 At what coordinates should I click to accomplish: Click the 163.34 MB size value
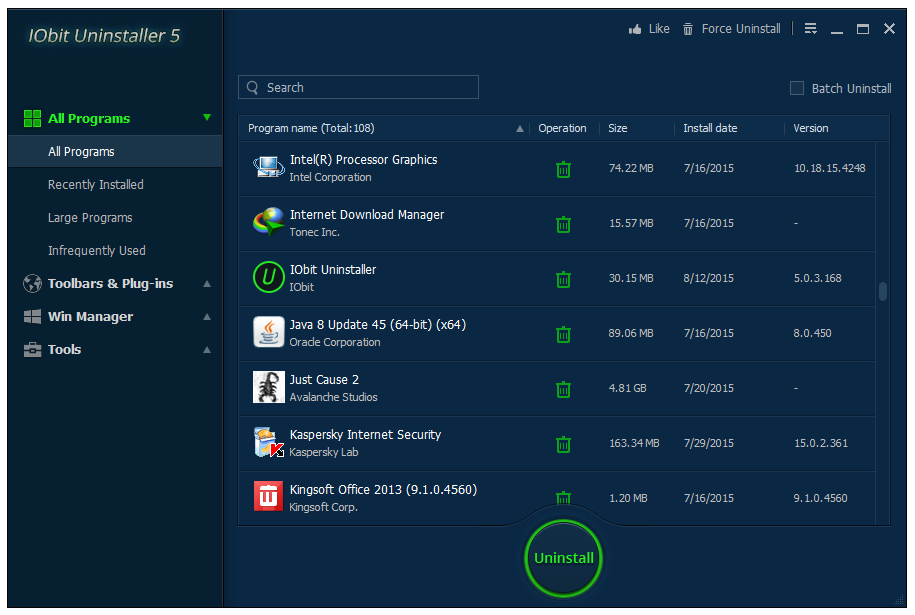click(634, 443)
